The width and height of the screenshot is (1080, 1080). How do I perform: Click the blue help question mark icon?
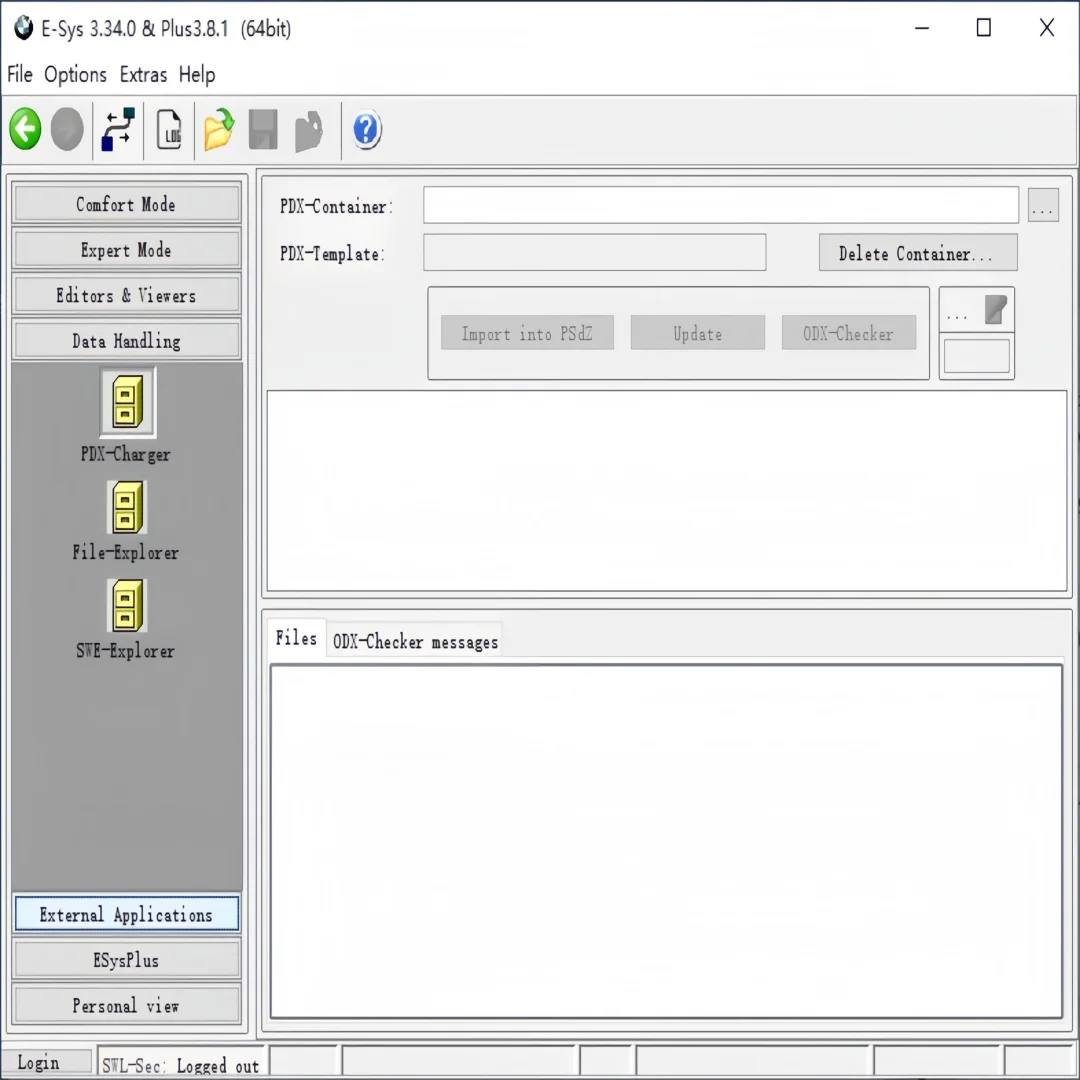tap(366, 129)
